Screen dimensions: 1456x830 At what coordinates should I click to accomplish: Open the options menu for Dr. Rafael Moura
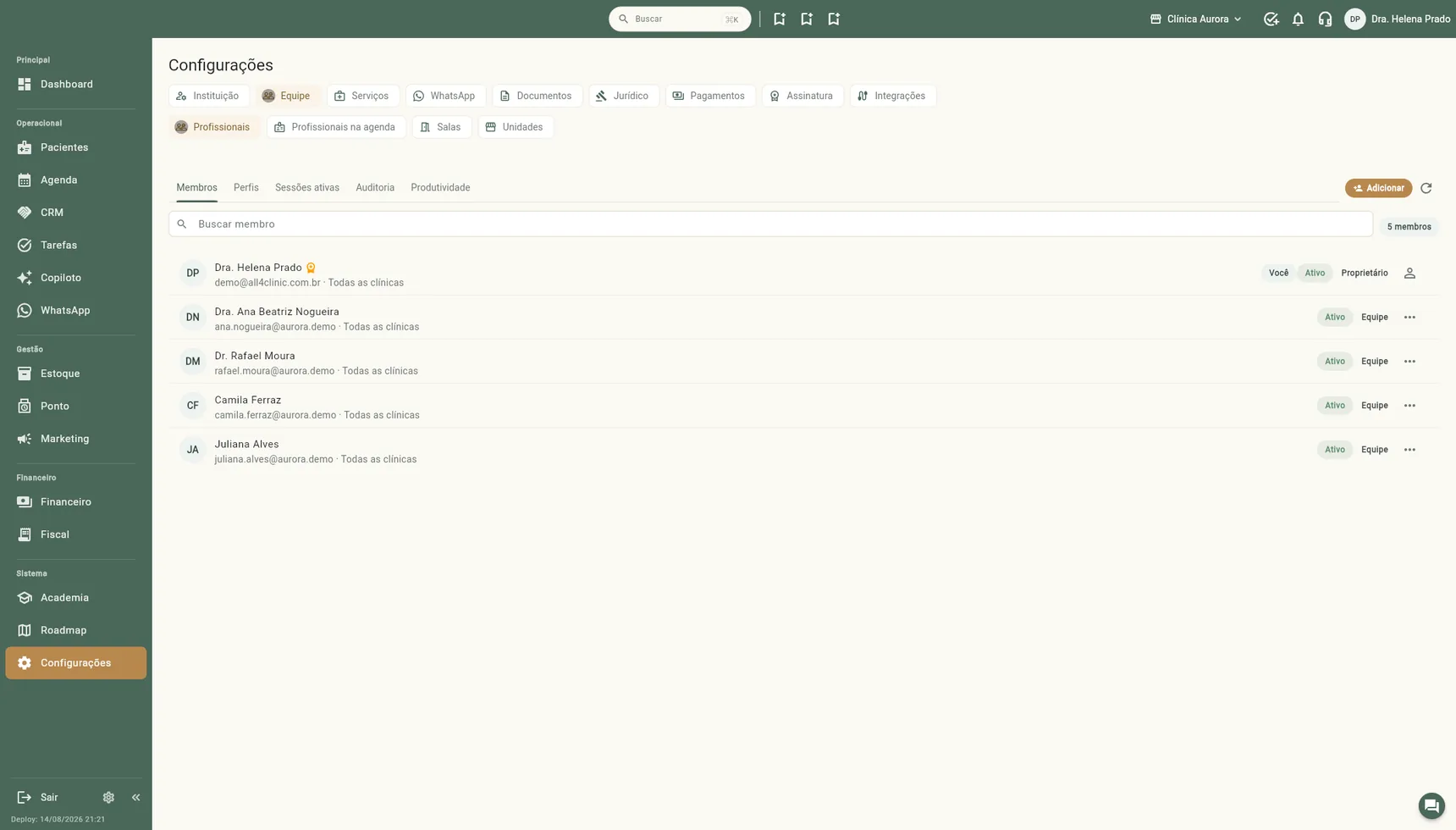click(x=1409, y=362)
